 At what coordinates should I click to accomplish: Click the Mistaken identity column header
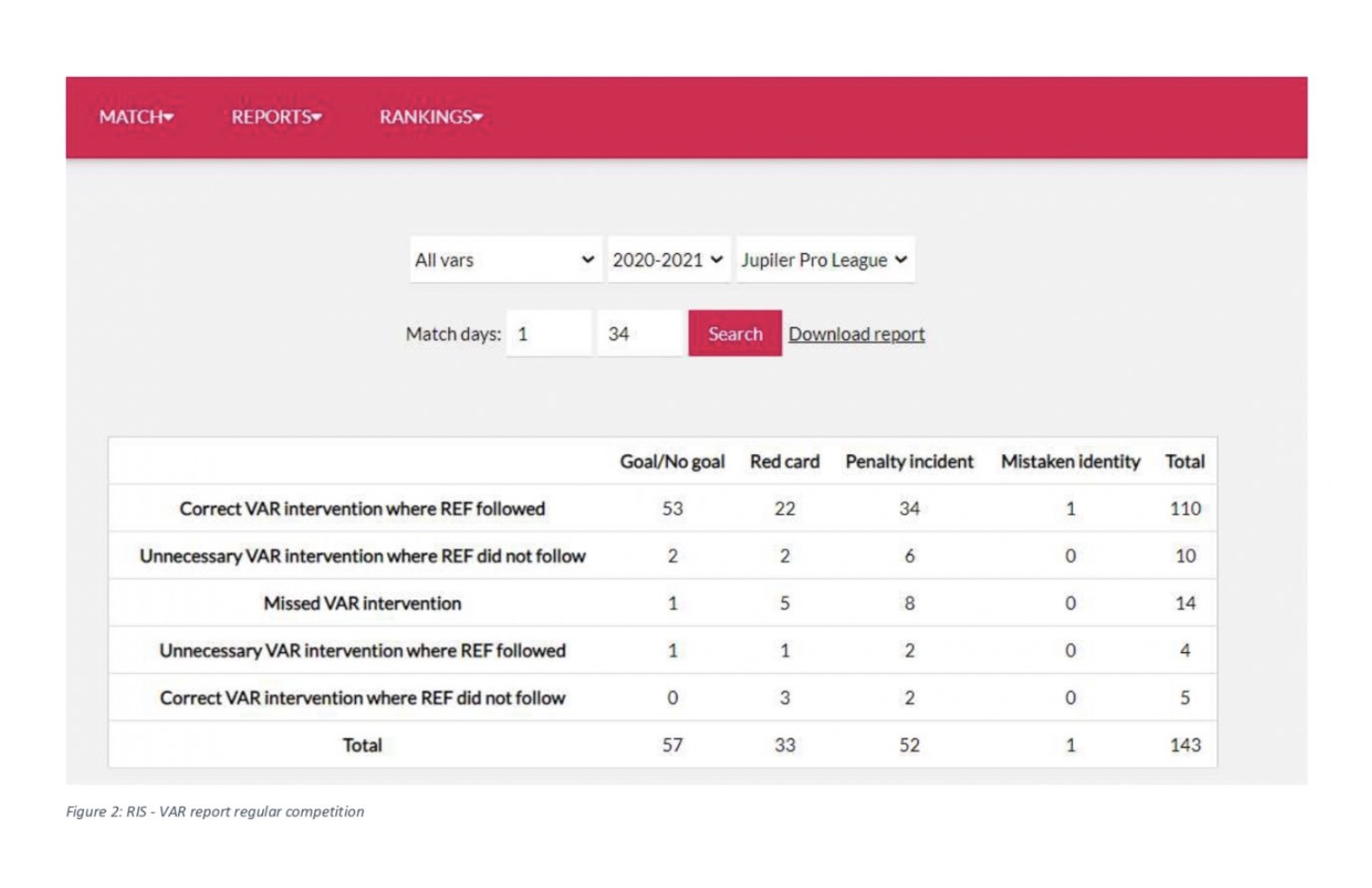1070,462
